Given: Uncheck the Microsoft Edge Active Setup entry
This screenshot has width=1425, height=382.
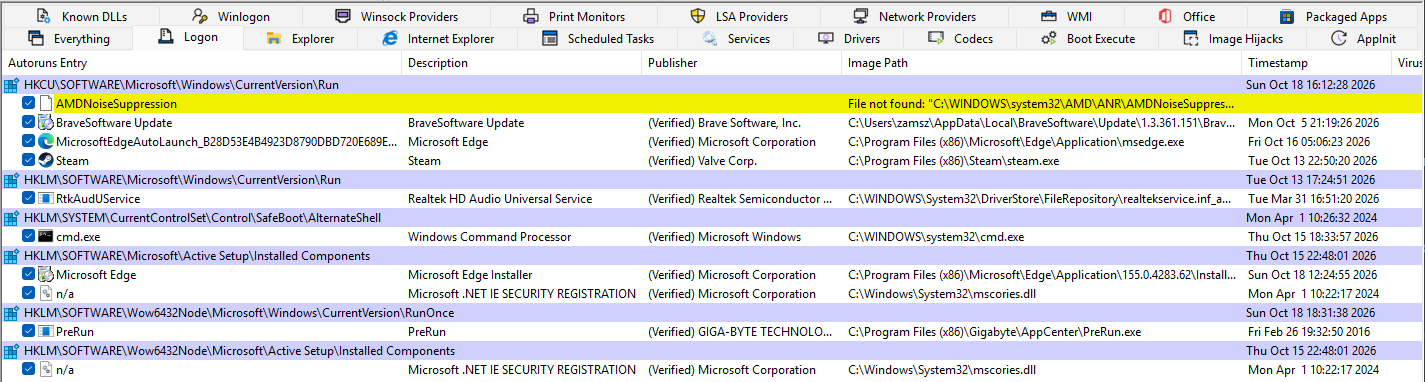Looking at the screenshot, I should click(x=29, y=275).
